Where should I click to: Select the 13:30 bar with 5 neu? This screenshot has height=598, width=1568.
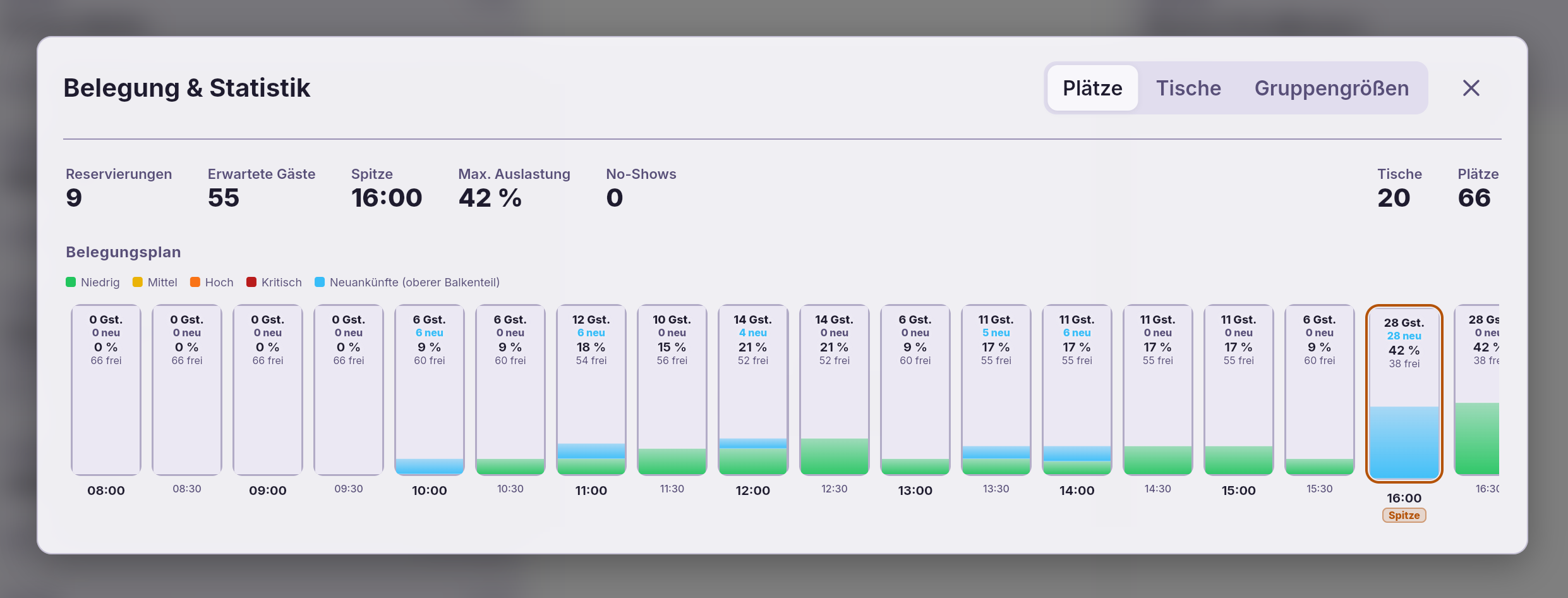[x=996, y=390]
